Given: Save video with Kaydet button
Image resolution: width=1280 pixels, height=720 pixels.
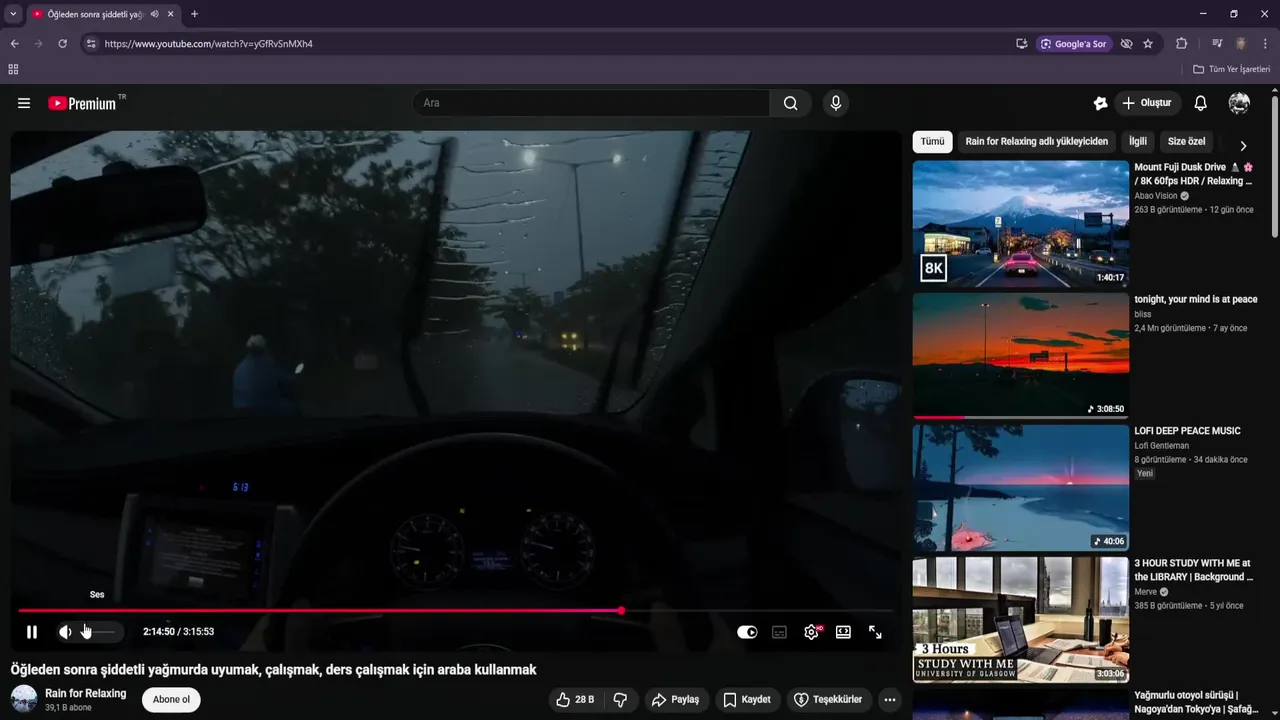Looking at the screenshot, I should tap(747, 700).
